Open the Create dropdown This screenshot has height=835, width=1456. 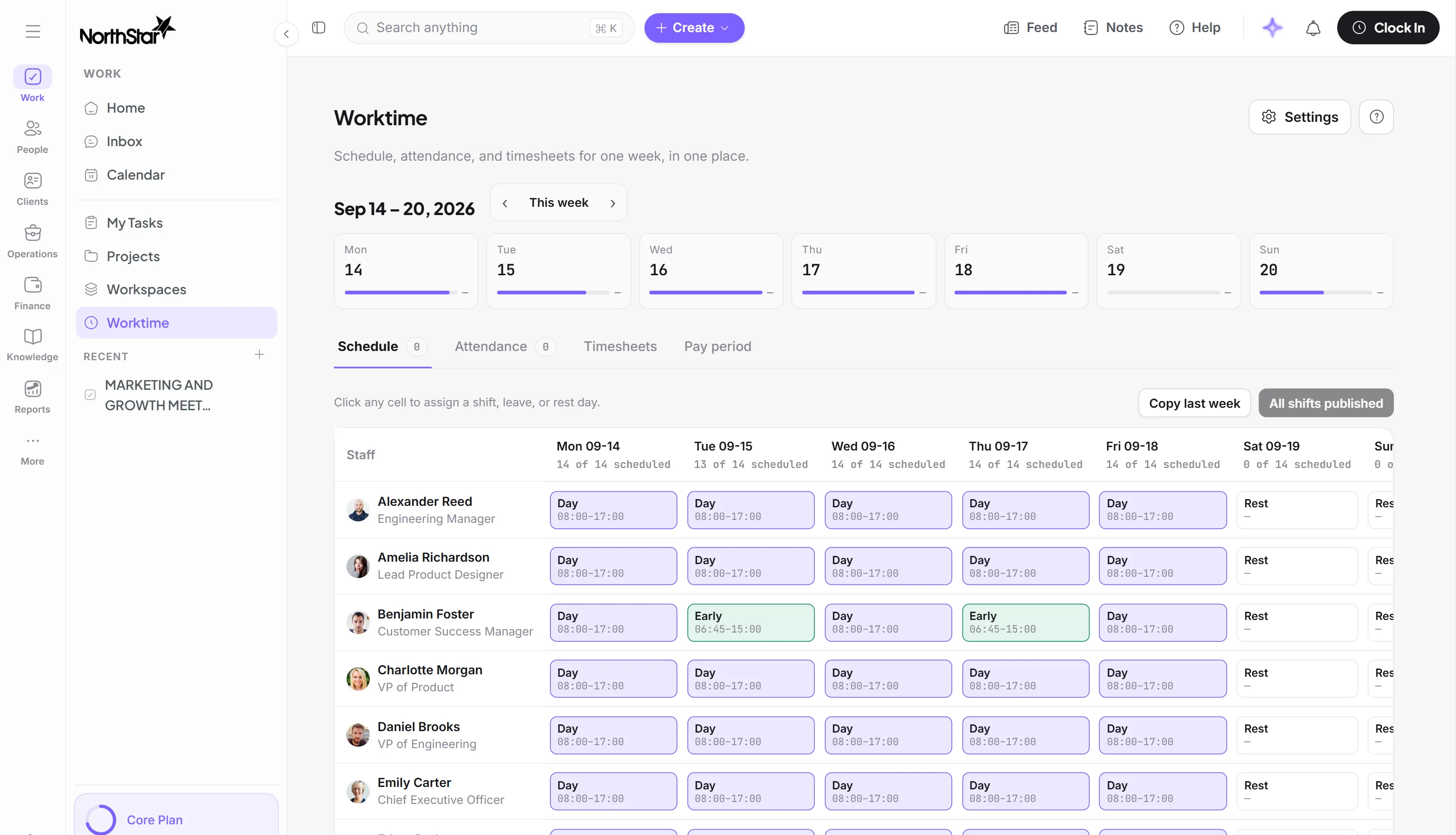[694, 28]
